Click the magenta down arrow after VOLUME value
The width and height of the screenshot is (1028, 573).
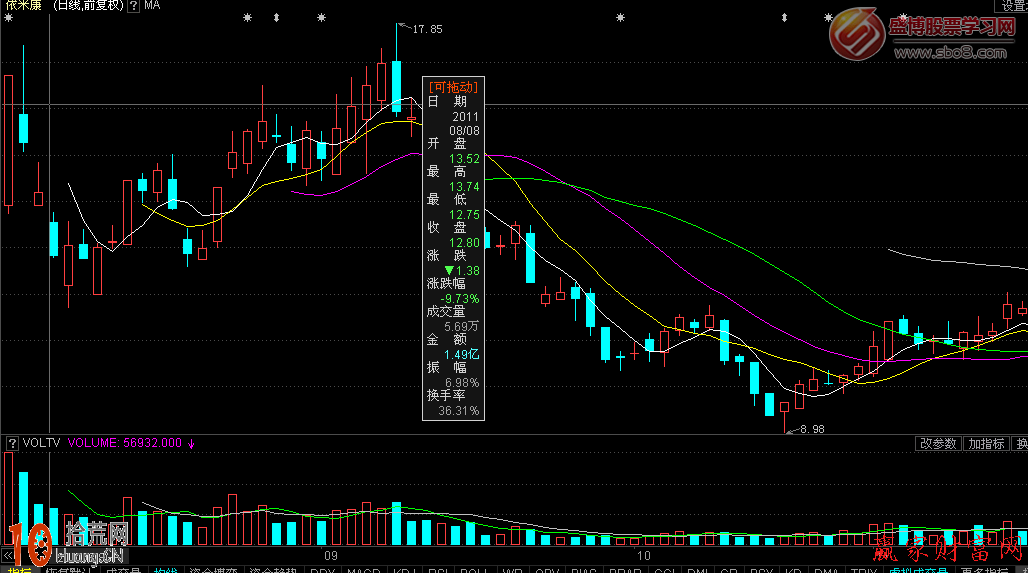191,442
